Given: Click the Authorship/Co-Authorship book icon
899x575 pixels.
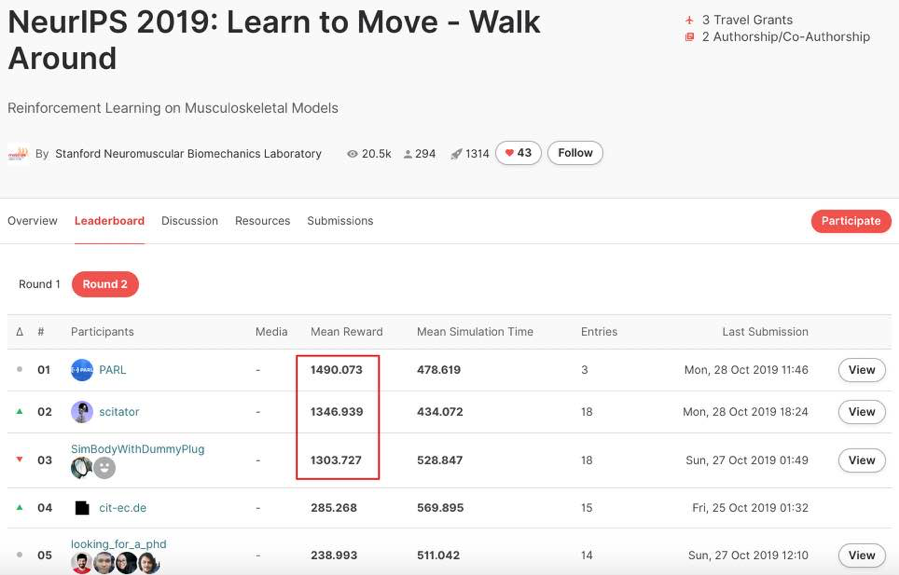Looking at the screenshot, I should (x=689, y=37).
